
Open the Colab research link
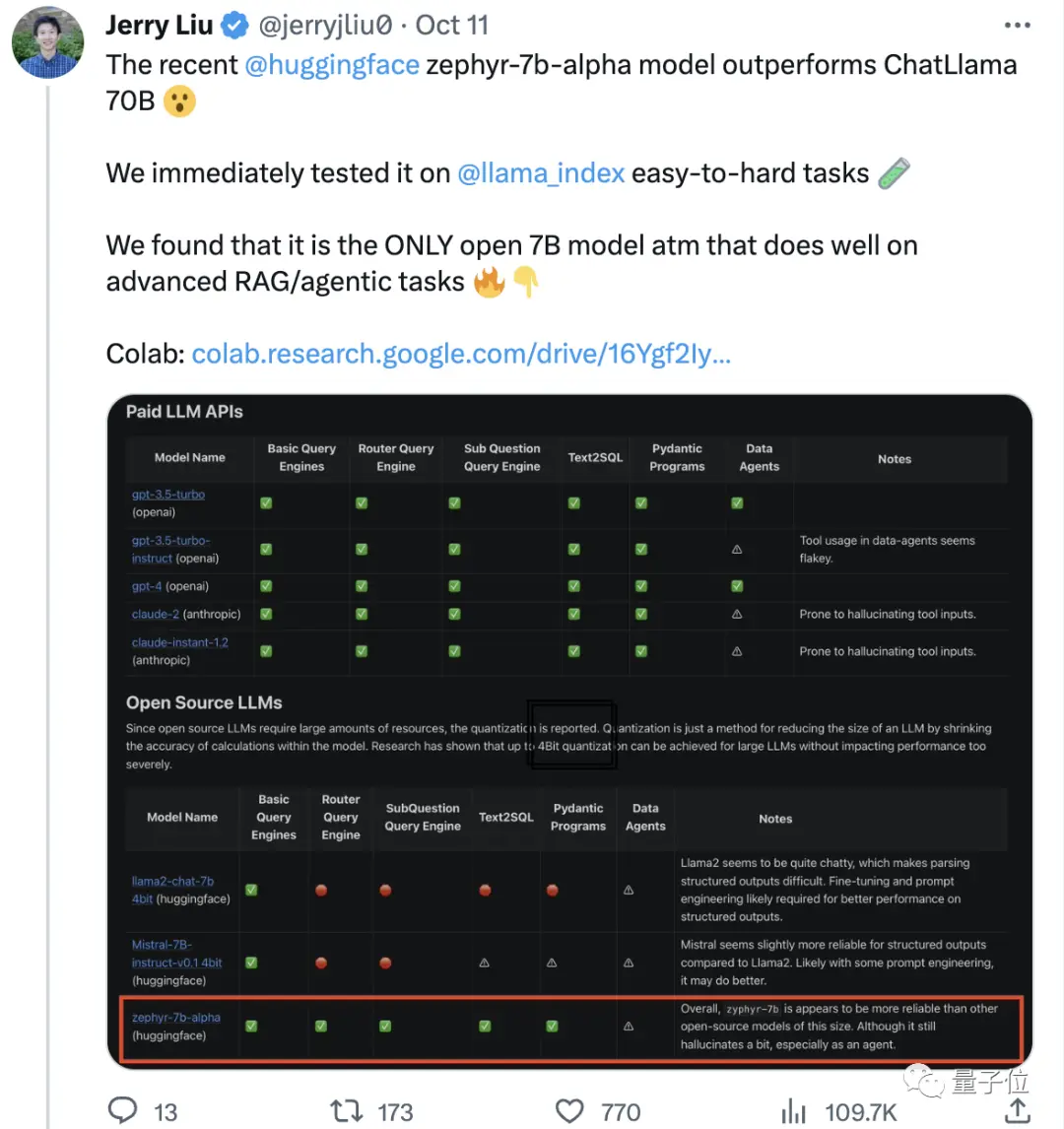(x=461, y=354)
